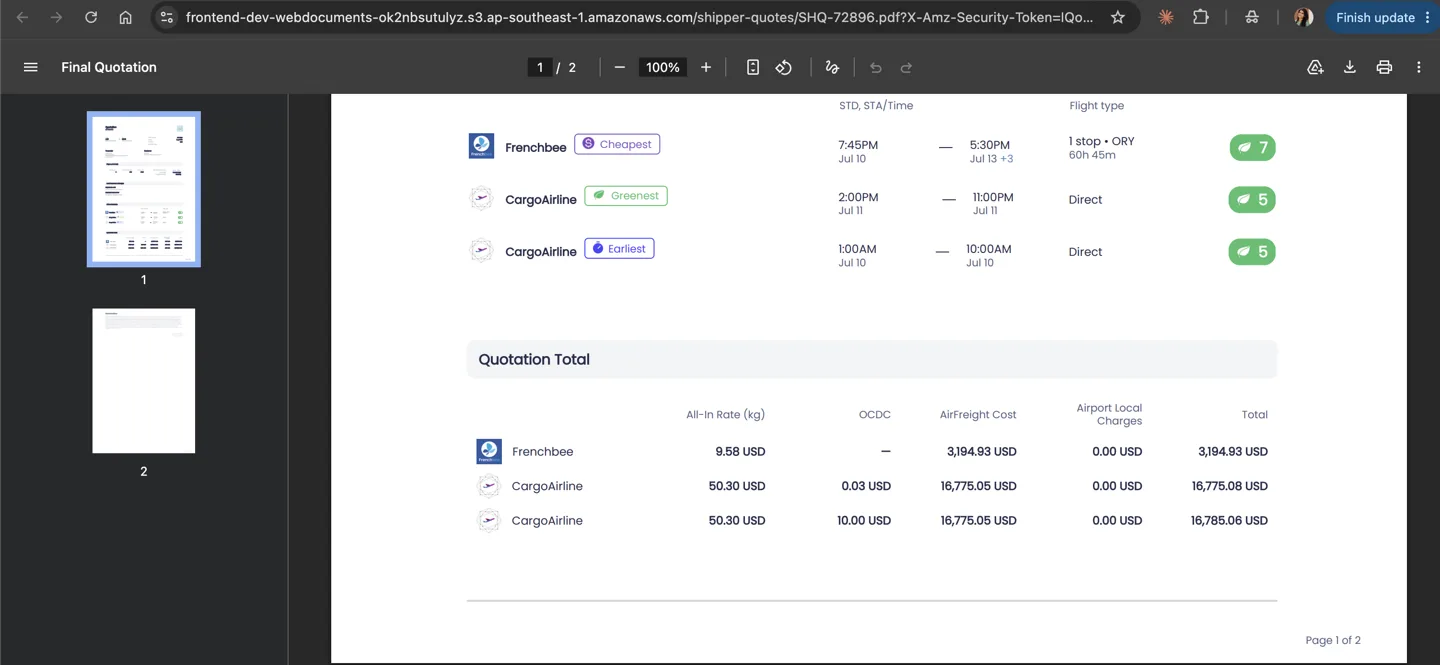Viewport: 1440px width, 665px height.
Task: Click the 16,775.08 USD total
Action: pos(1230,486)
